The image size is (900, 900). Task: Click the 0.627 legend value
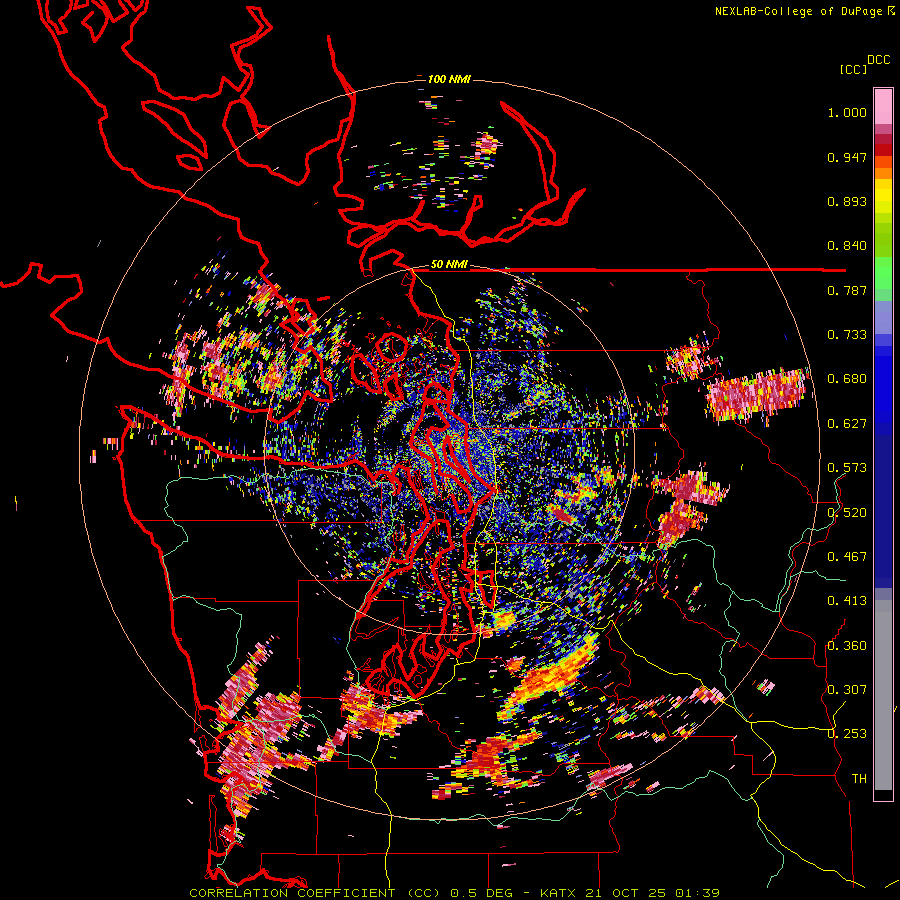point(847,424)
